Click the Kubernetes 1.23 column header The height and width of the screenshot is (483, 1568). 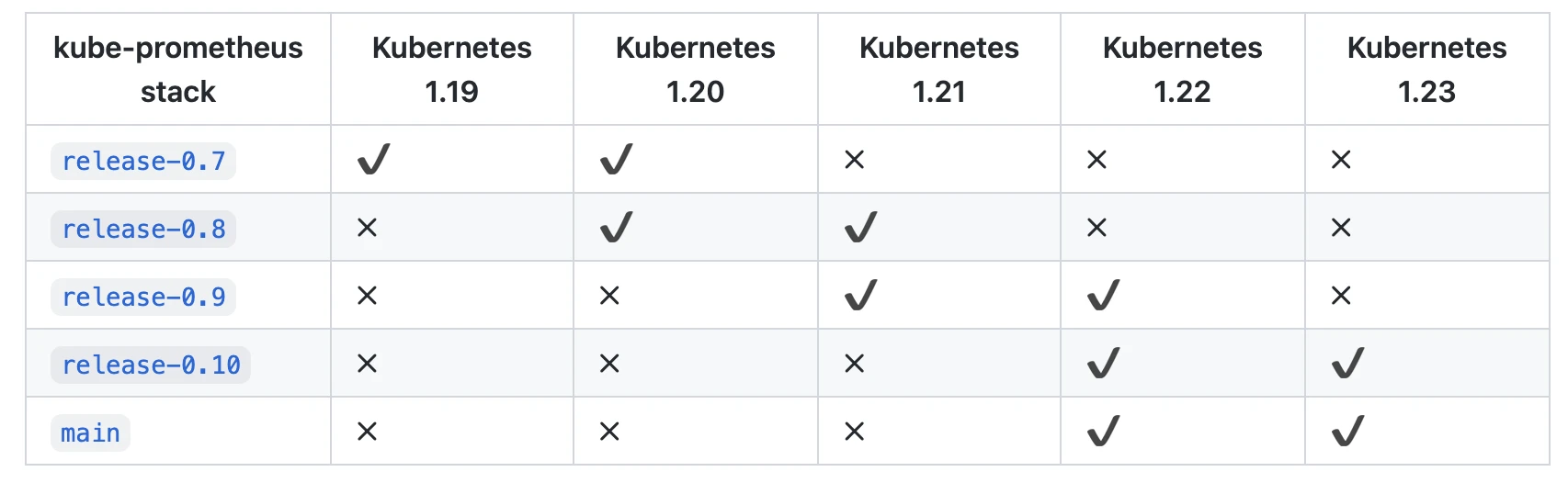click(x=1427, y=70)
